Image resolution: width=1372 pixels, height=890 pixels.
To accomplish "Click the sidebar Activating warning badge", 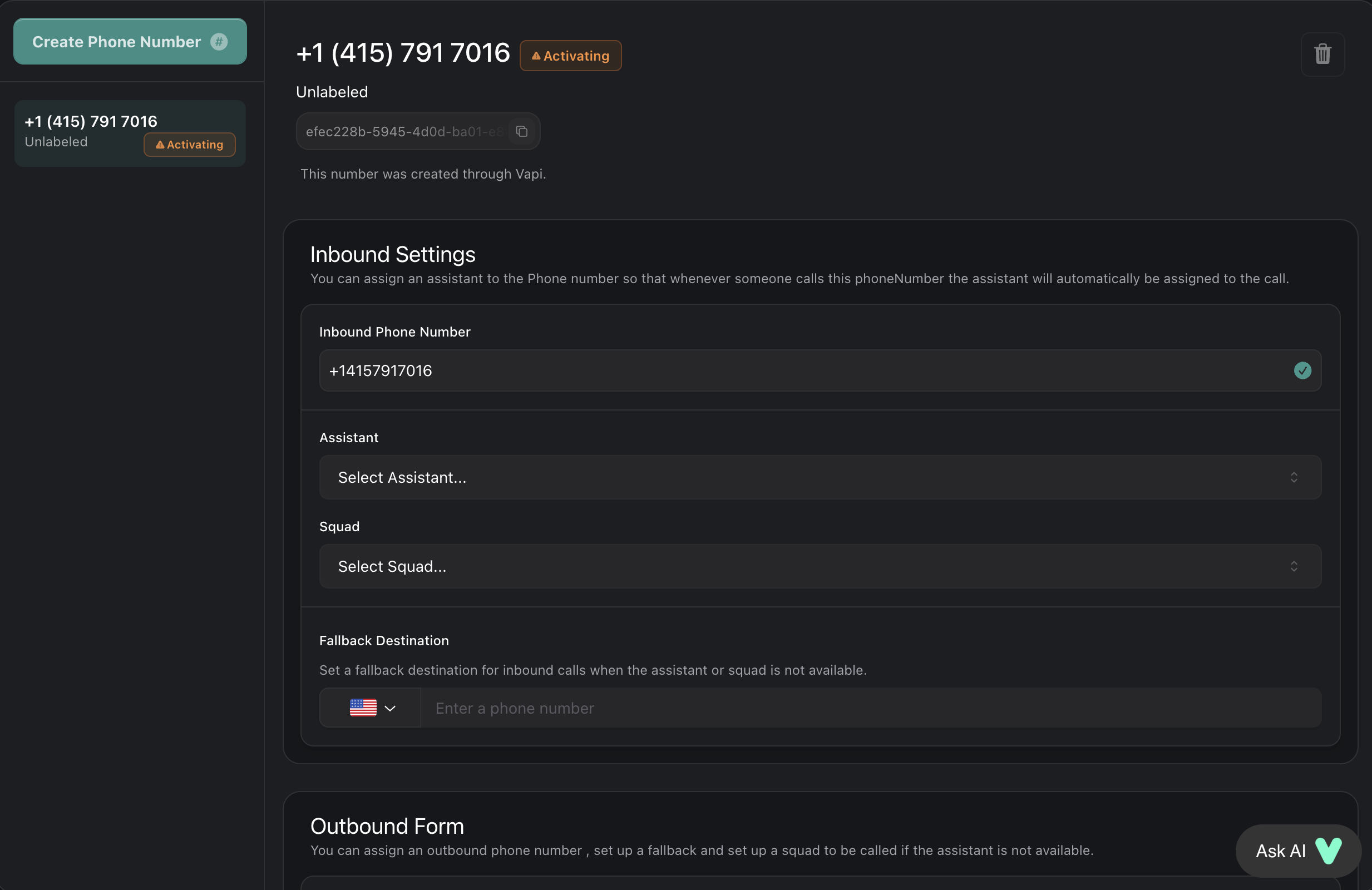I will (x=189, y=145).
